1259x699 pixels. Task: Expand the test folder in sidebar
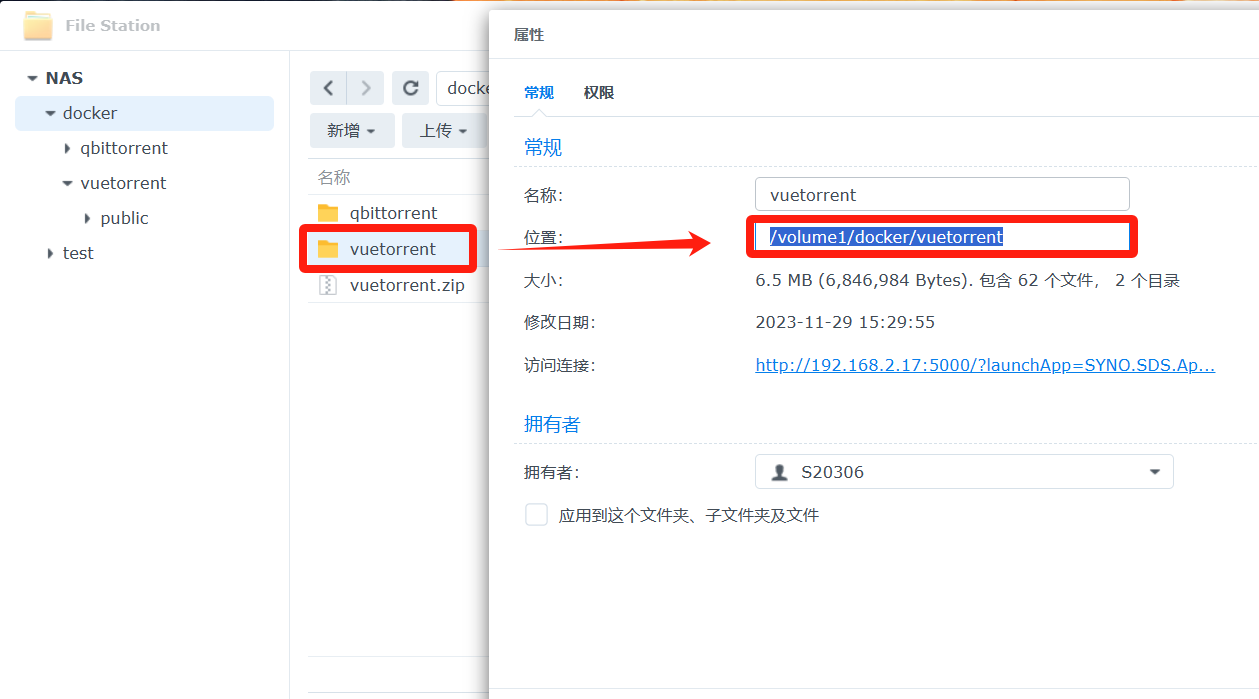point(50,254)
